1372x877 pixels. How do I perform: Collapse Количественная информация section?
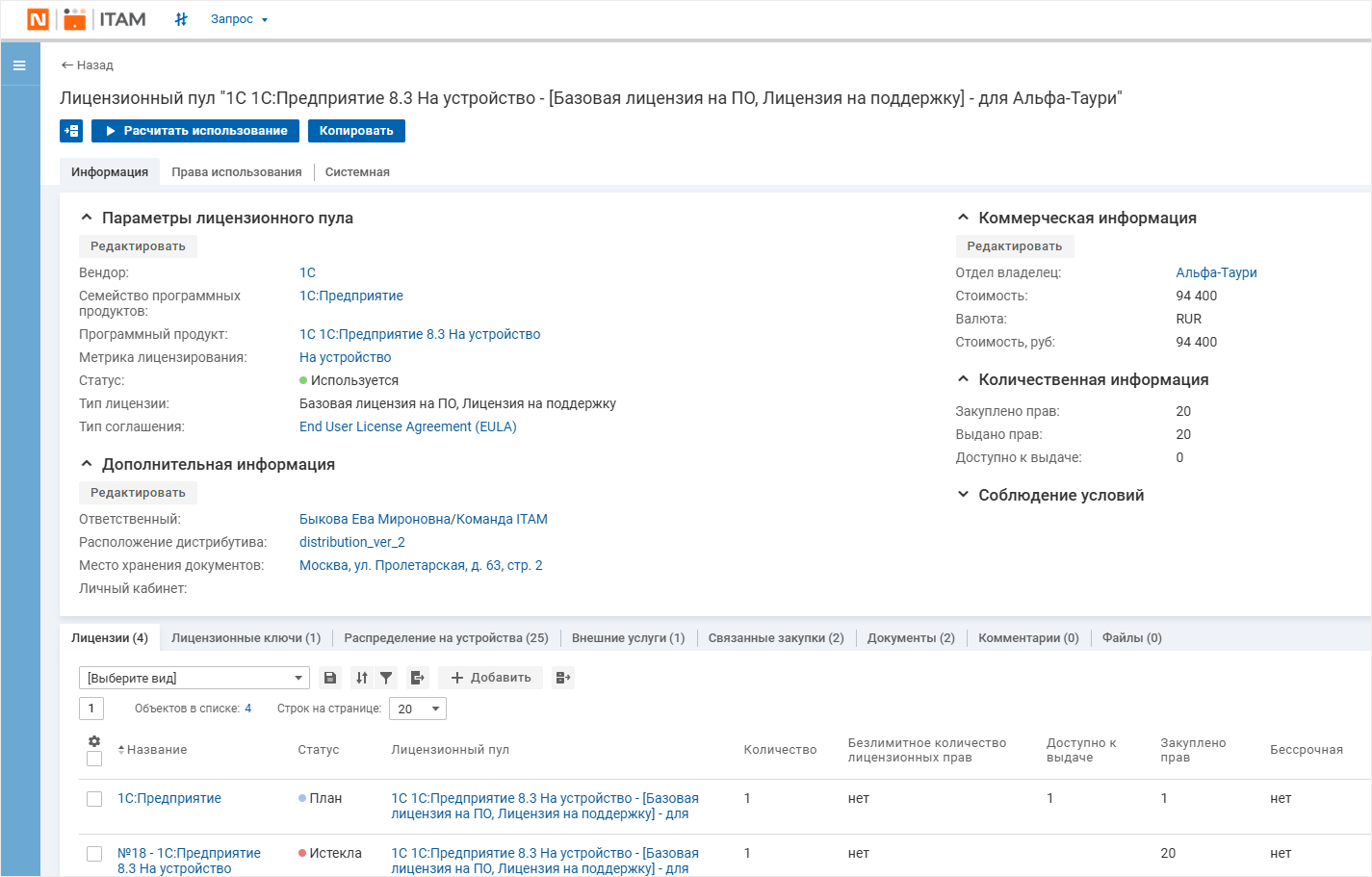[963, 379]
